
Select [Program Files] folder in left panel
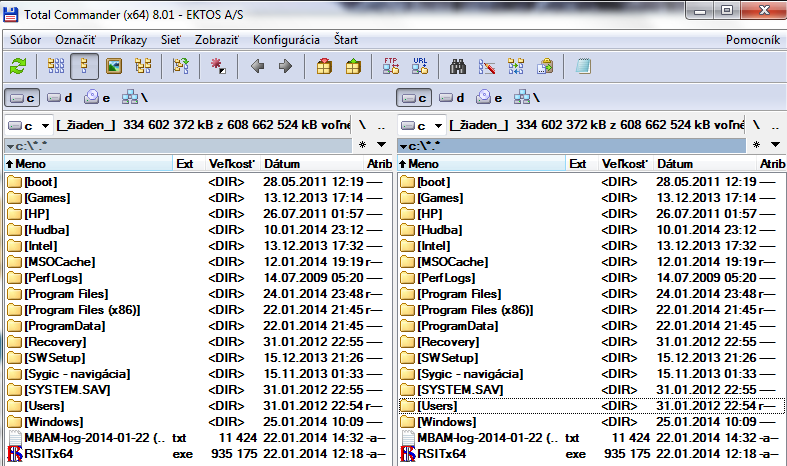pyautogui.click(x=198, y=294)
